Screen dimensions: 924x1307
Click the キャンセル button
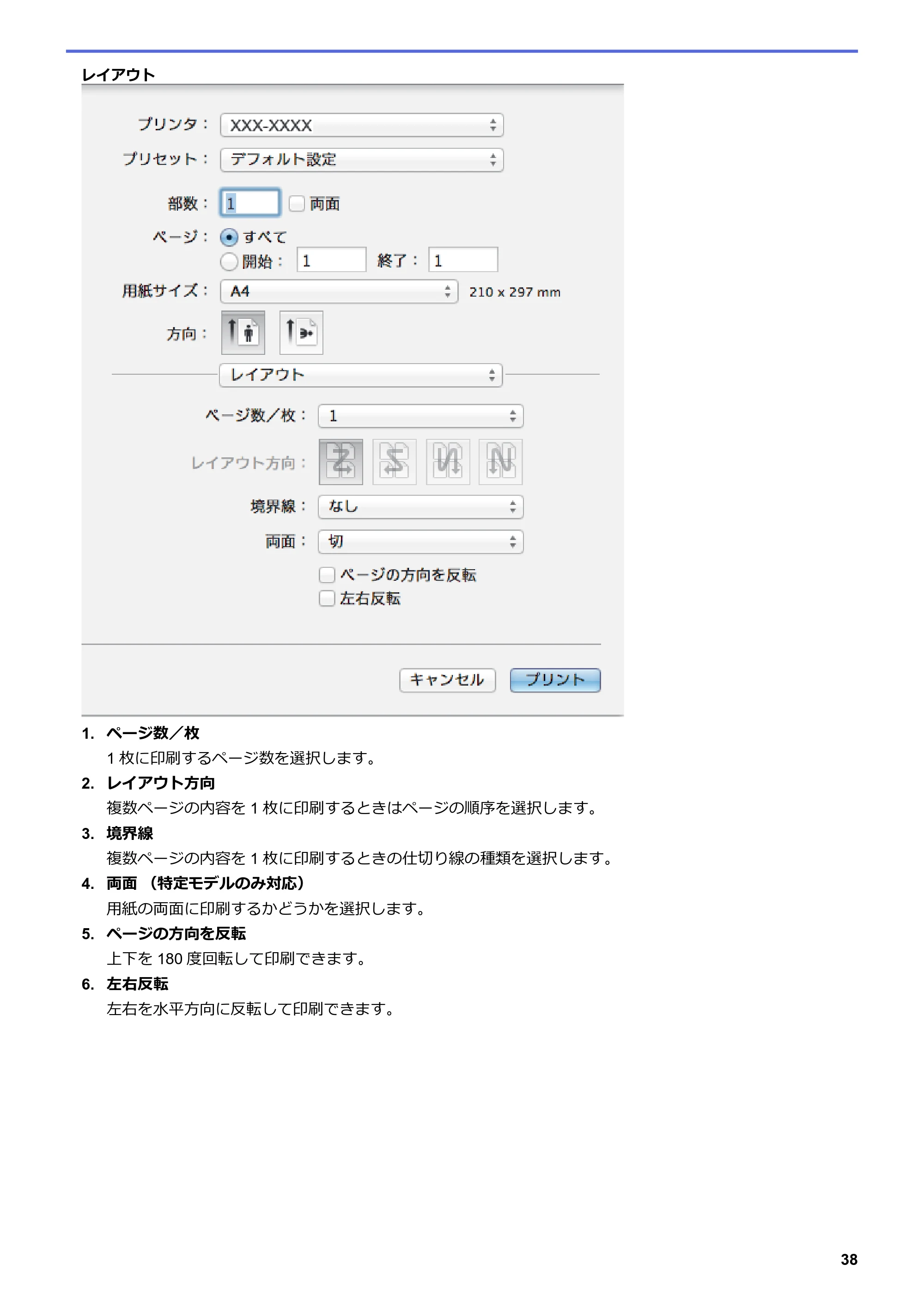tap(448, 680)
